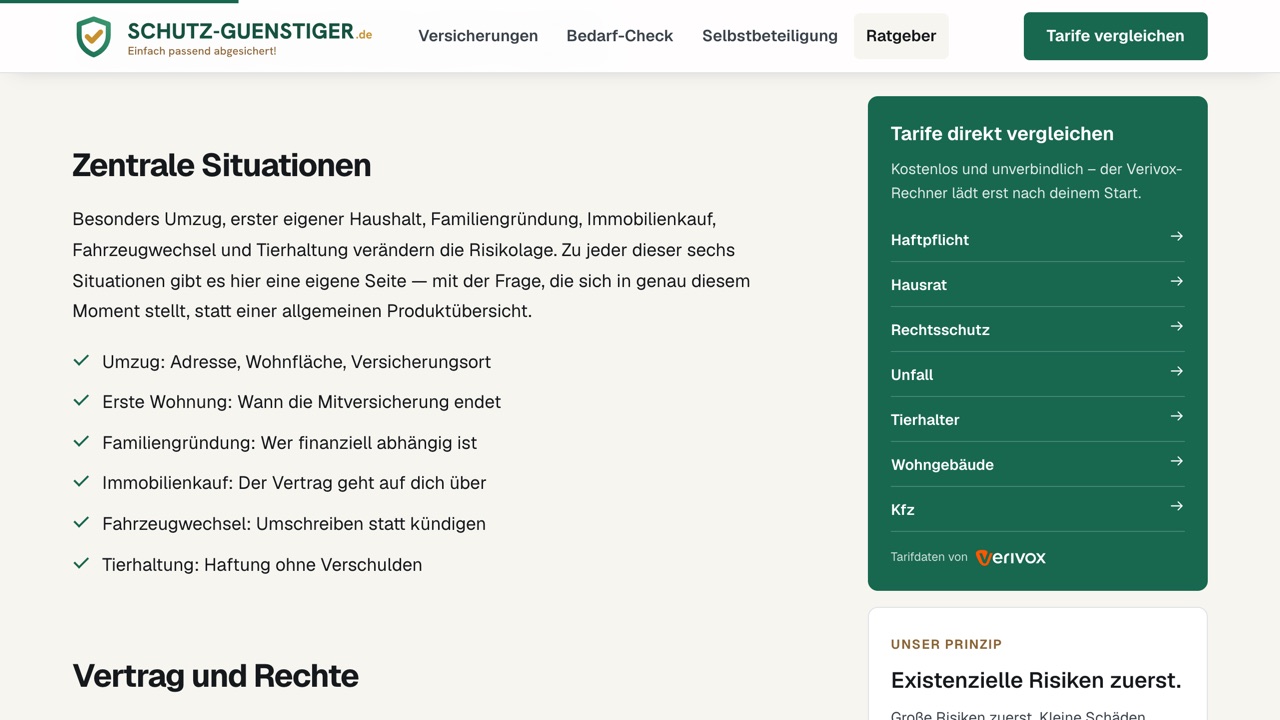
Task: Select the Unfall tariff link
Action: pos(1037,375)
